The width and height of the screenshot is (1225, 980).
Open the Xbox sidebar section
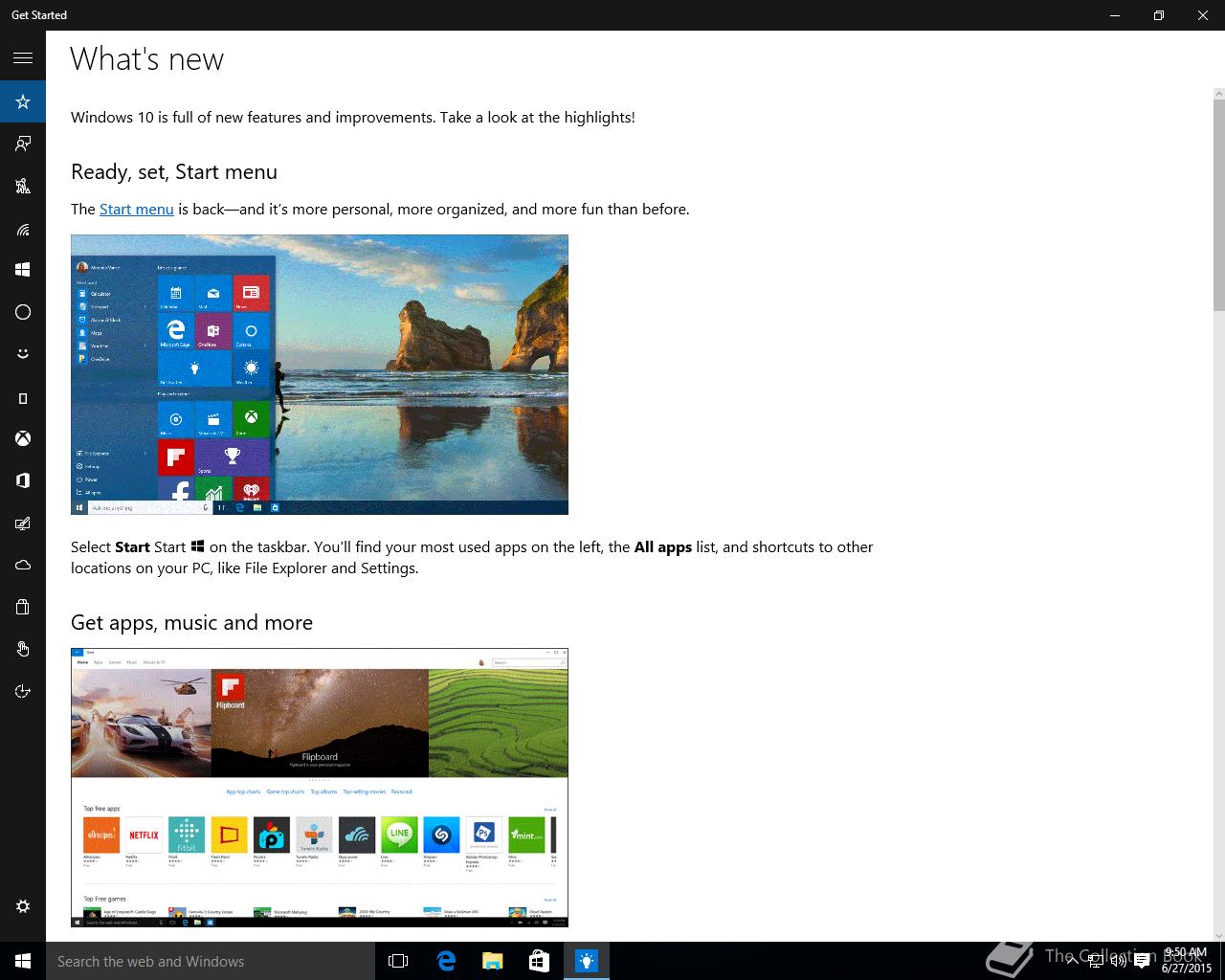click(x=23, y=438)
